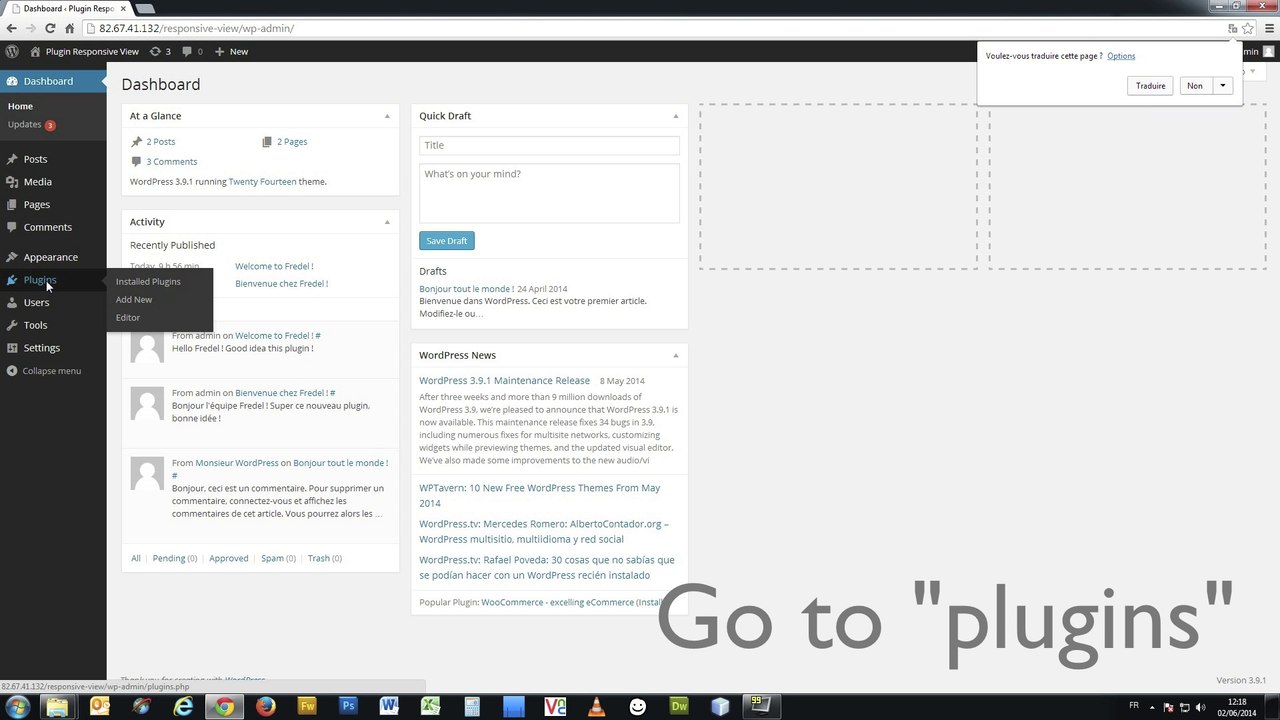This screenshot has height=720, width=1280.
Task: Open Pages via its sidebar icon
Action: coord(12,204)
